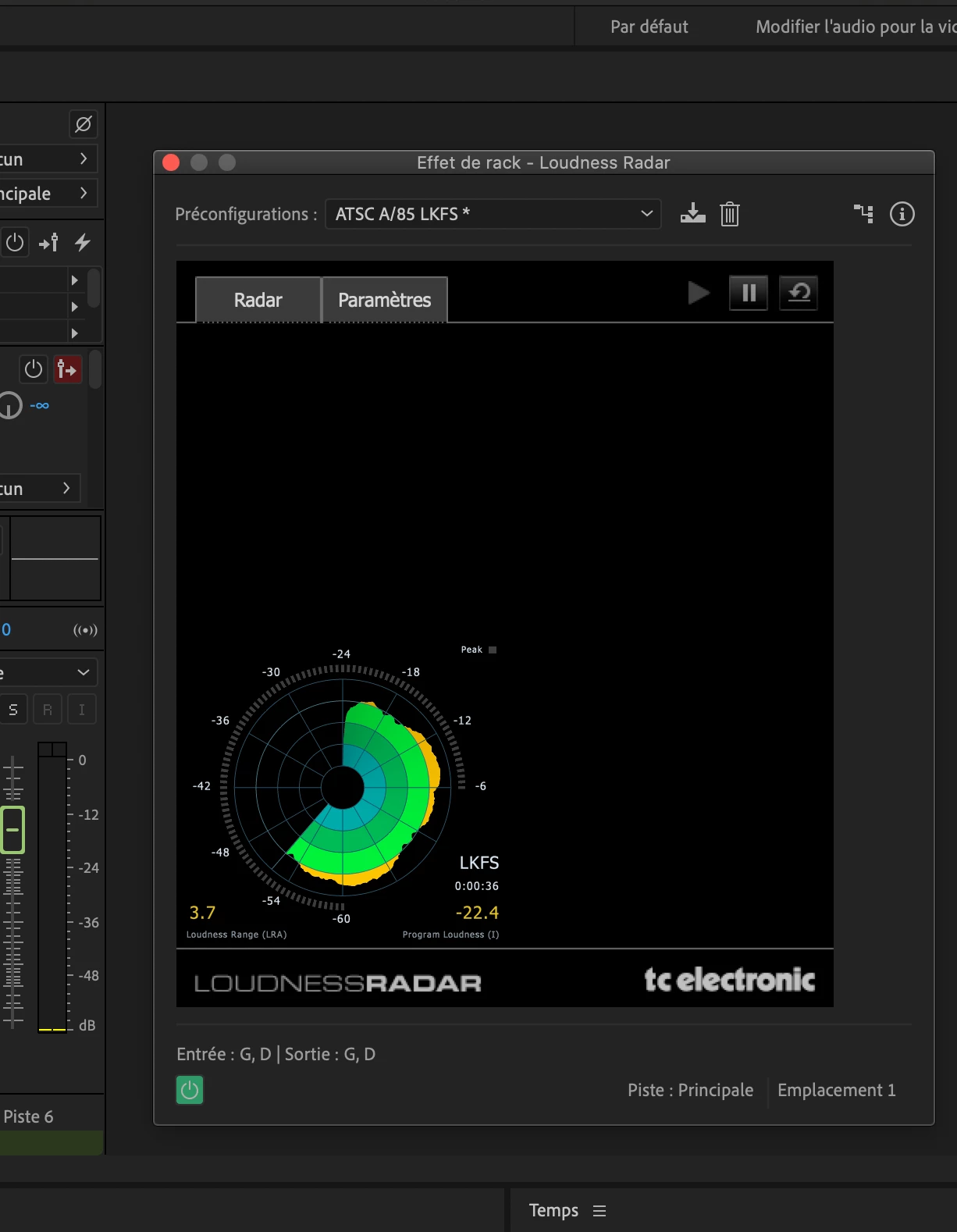
Task: Click the blue -∞ send level value
Action: click(x=39, y=406)
